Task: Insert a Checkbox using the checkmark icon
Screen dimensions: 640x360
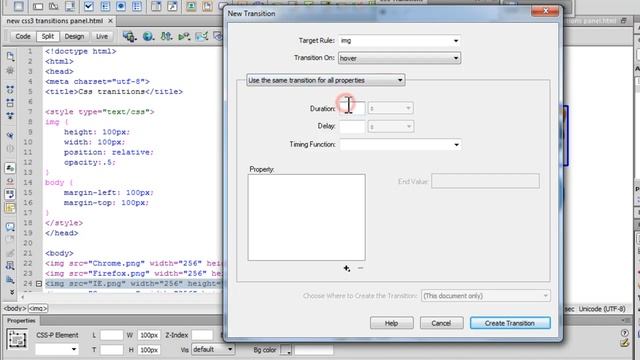Action: tap(89, 6)
